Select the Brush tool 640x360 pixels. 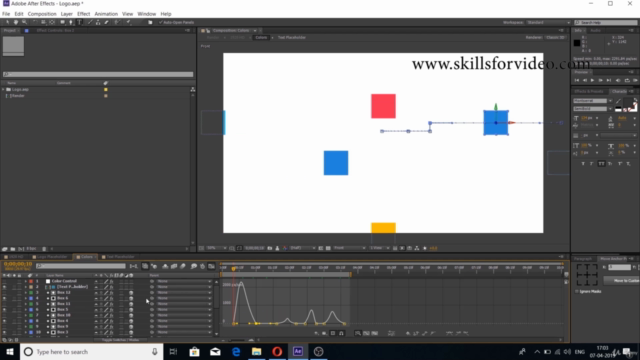[90, 22]
